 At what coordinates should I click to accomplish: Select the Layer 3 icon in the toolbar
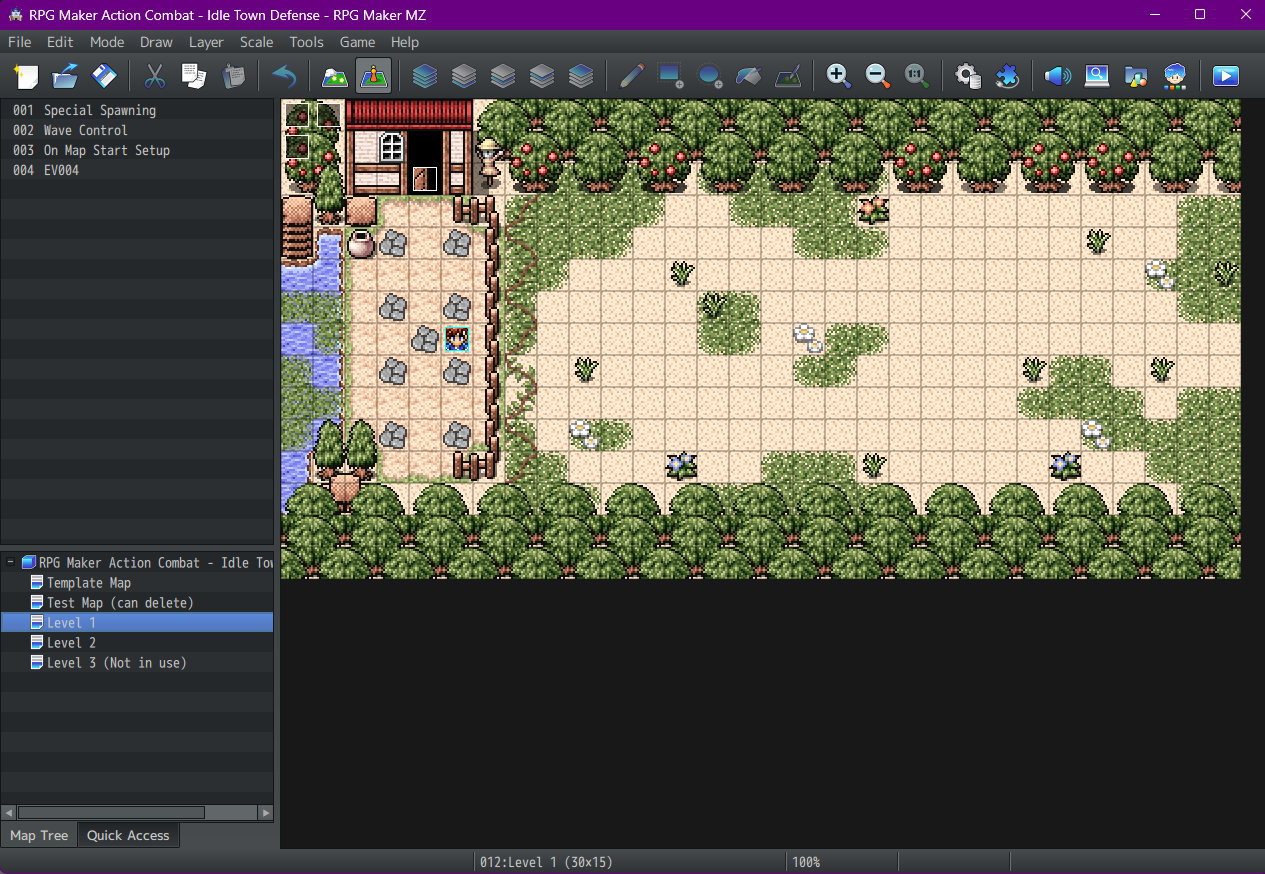point(542,76)
